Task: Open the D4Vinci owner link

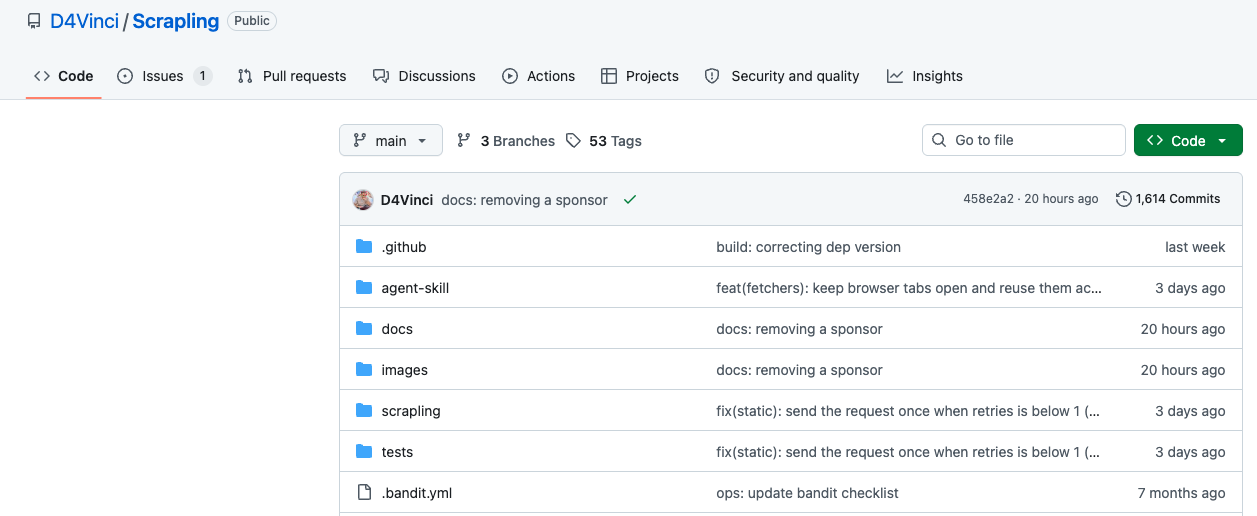Action: click(84, 21)
